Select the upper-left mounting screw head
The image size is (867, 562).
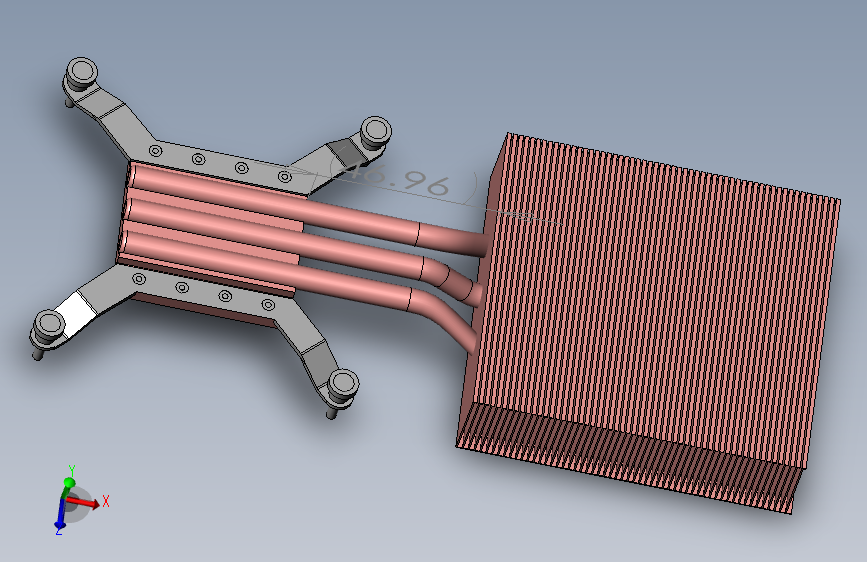tap(82, 72)
